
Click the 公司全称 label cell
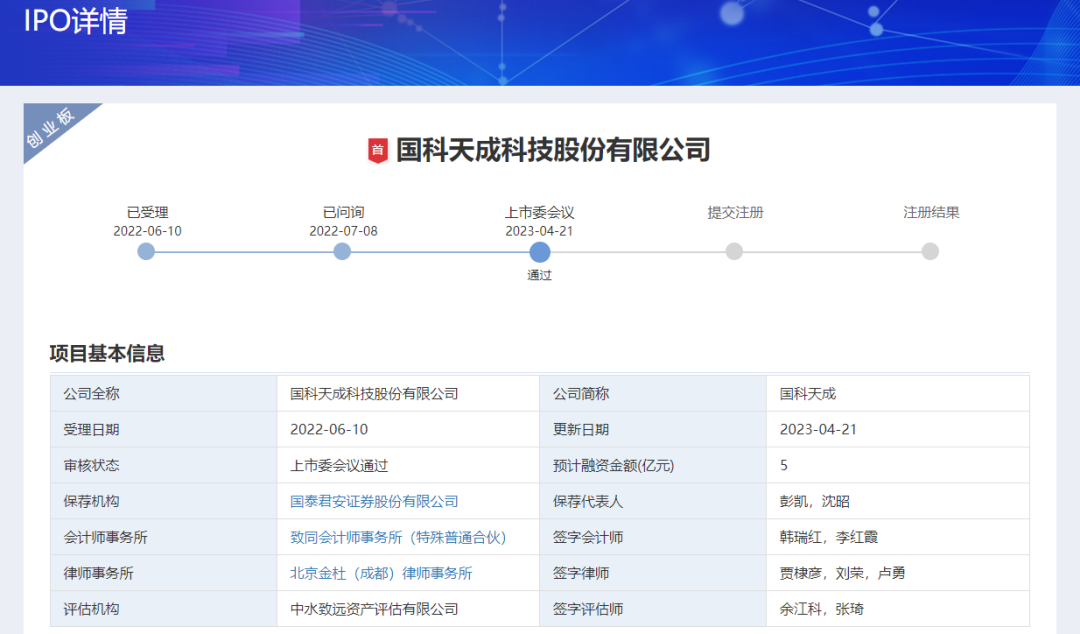(164, 393)
